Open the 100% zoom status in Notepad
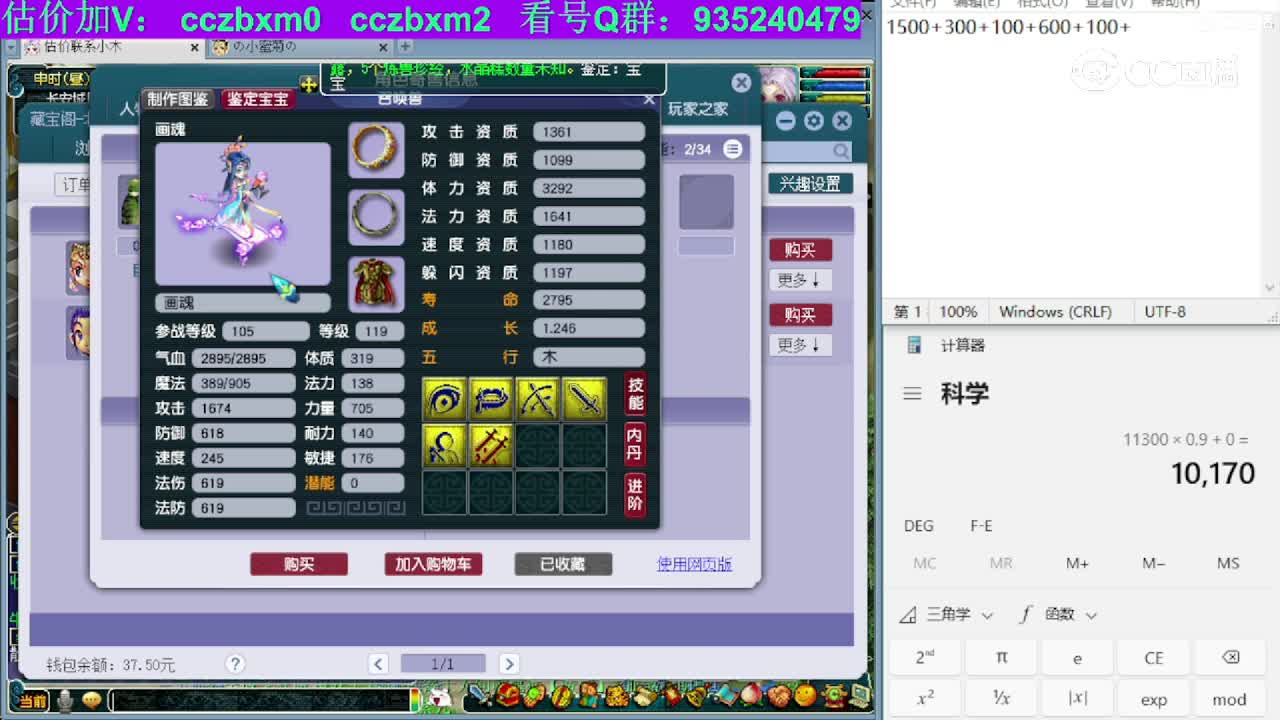This screenshot has width=1280, height=720. point(958,312)
